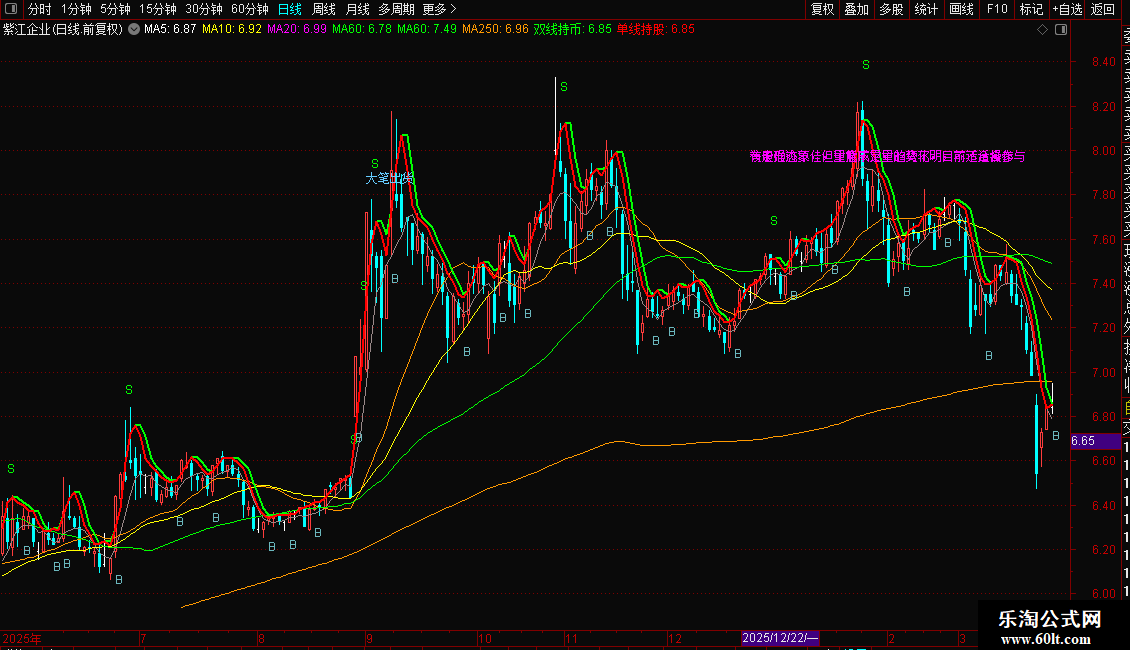Open the 更多 periods expander
The width and height of the screenshot is (1130, 650).
point(439,9)
